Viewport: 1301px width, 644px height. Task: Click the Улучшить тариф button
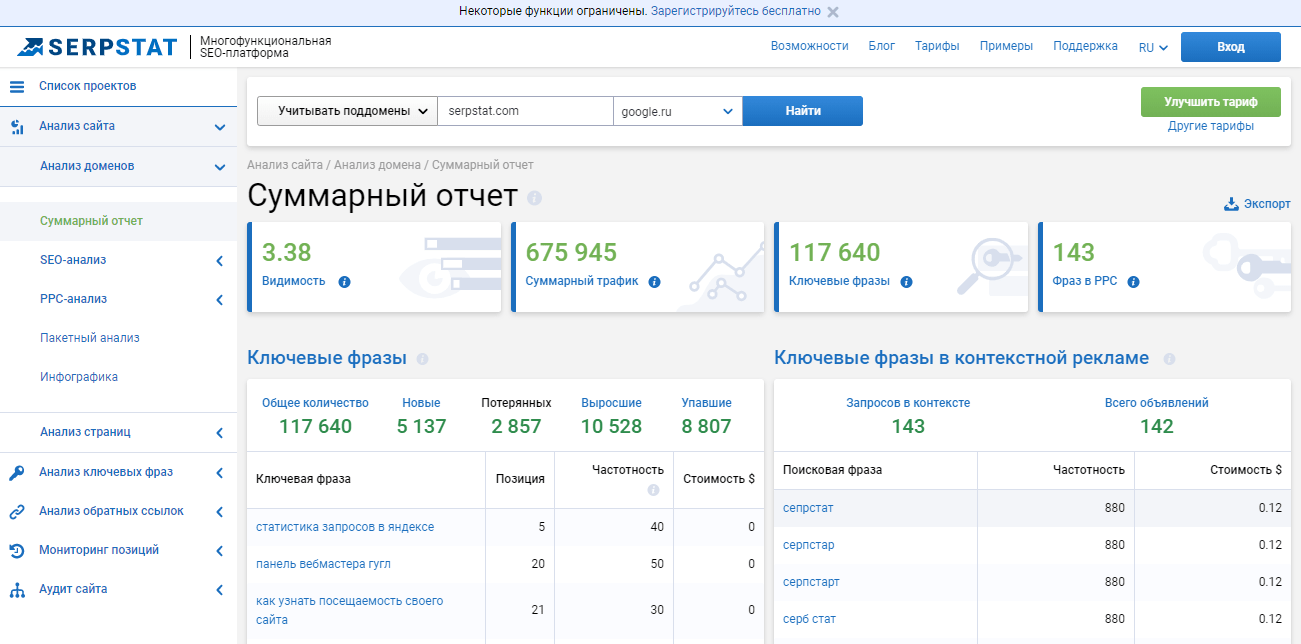coord(1210,102)
